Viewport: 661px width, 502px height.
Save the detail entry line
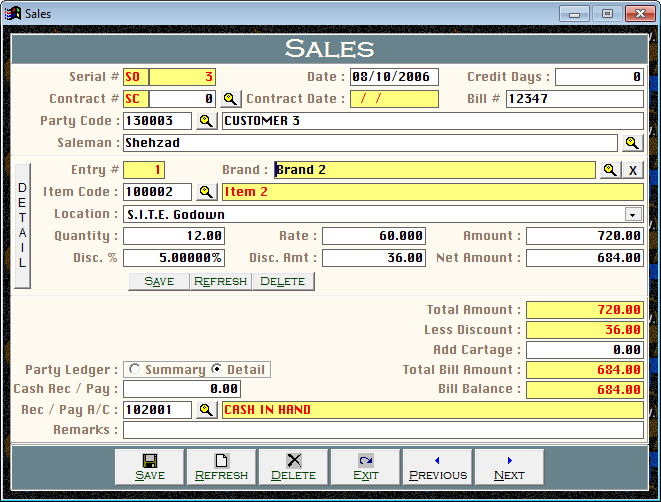159,281
